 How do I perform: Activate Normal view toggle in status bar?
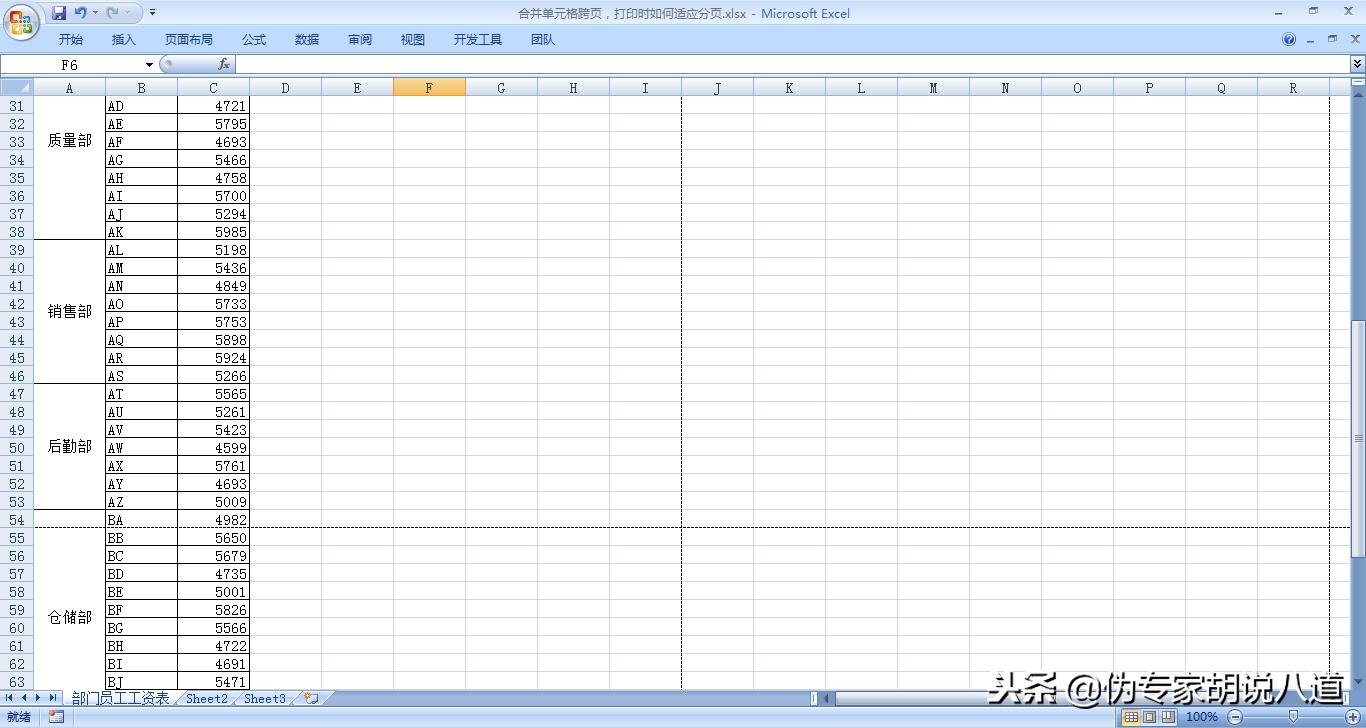click(1133, 717)
